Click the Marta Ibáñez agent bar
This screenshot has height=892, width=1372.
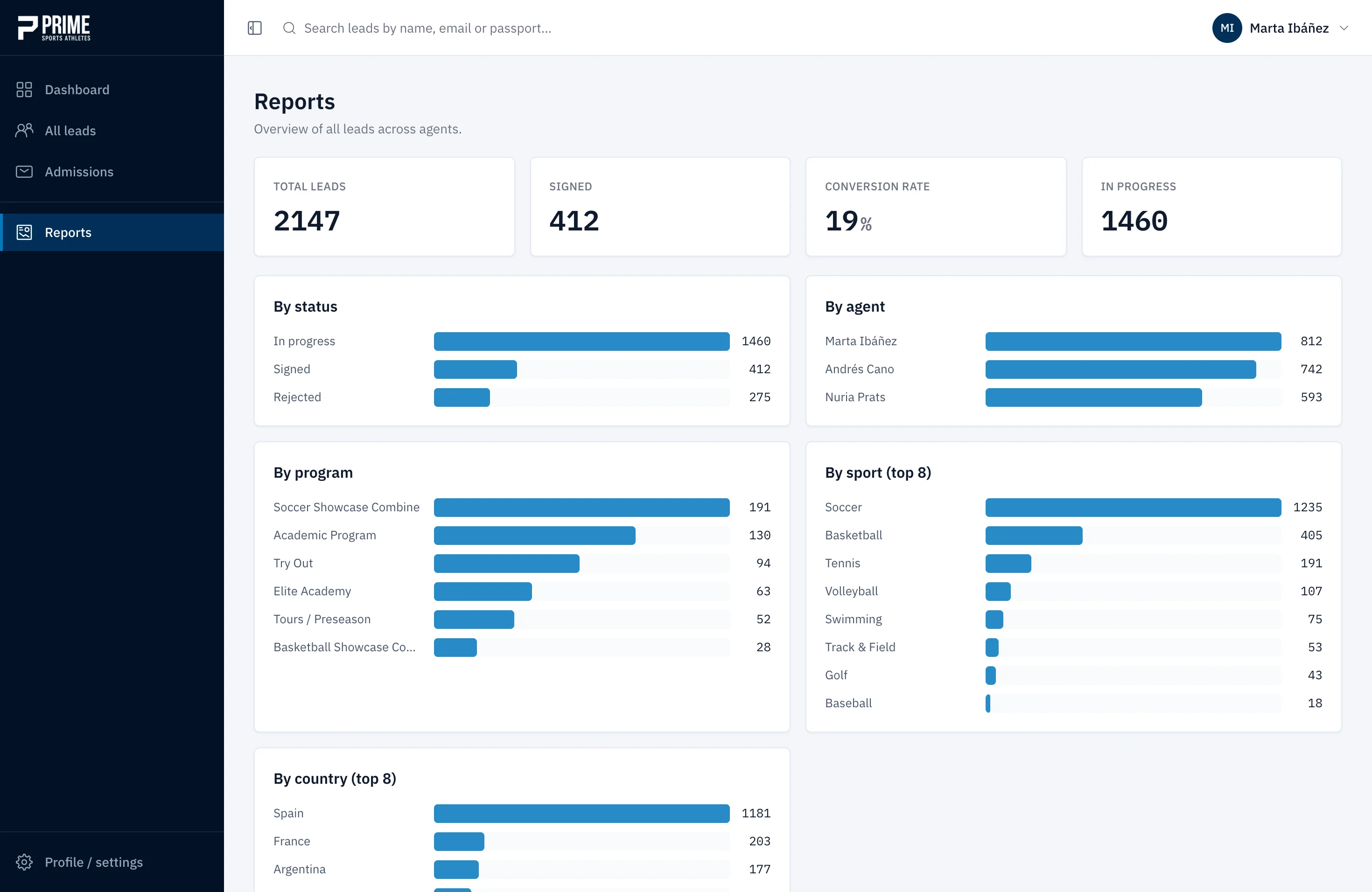point(1134,341)
